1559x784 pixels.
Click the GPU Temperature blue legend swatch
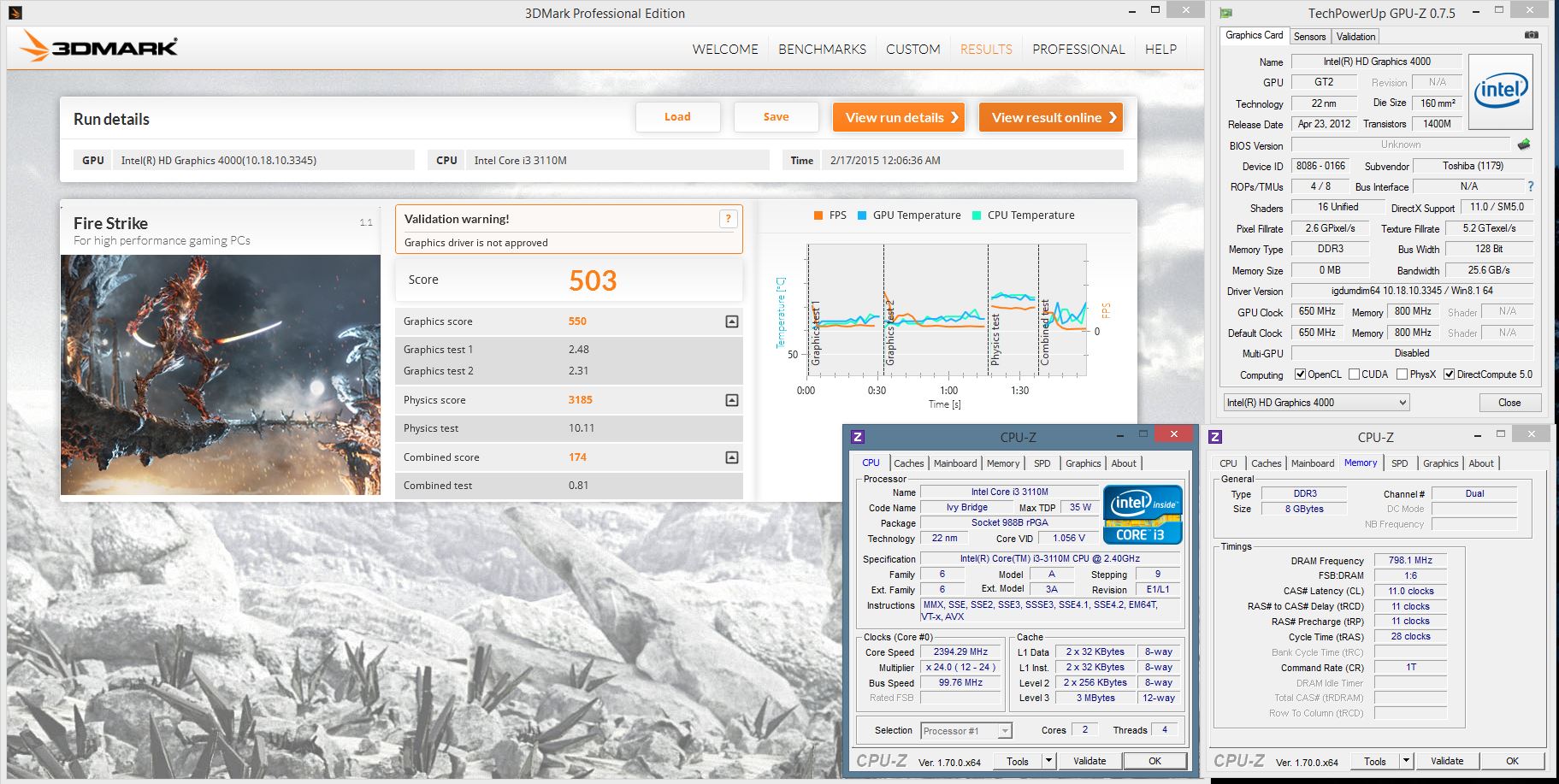862,215
